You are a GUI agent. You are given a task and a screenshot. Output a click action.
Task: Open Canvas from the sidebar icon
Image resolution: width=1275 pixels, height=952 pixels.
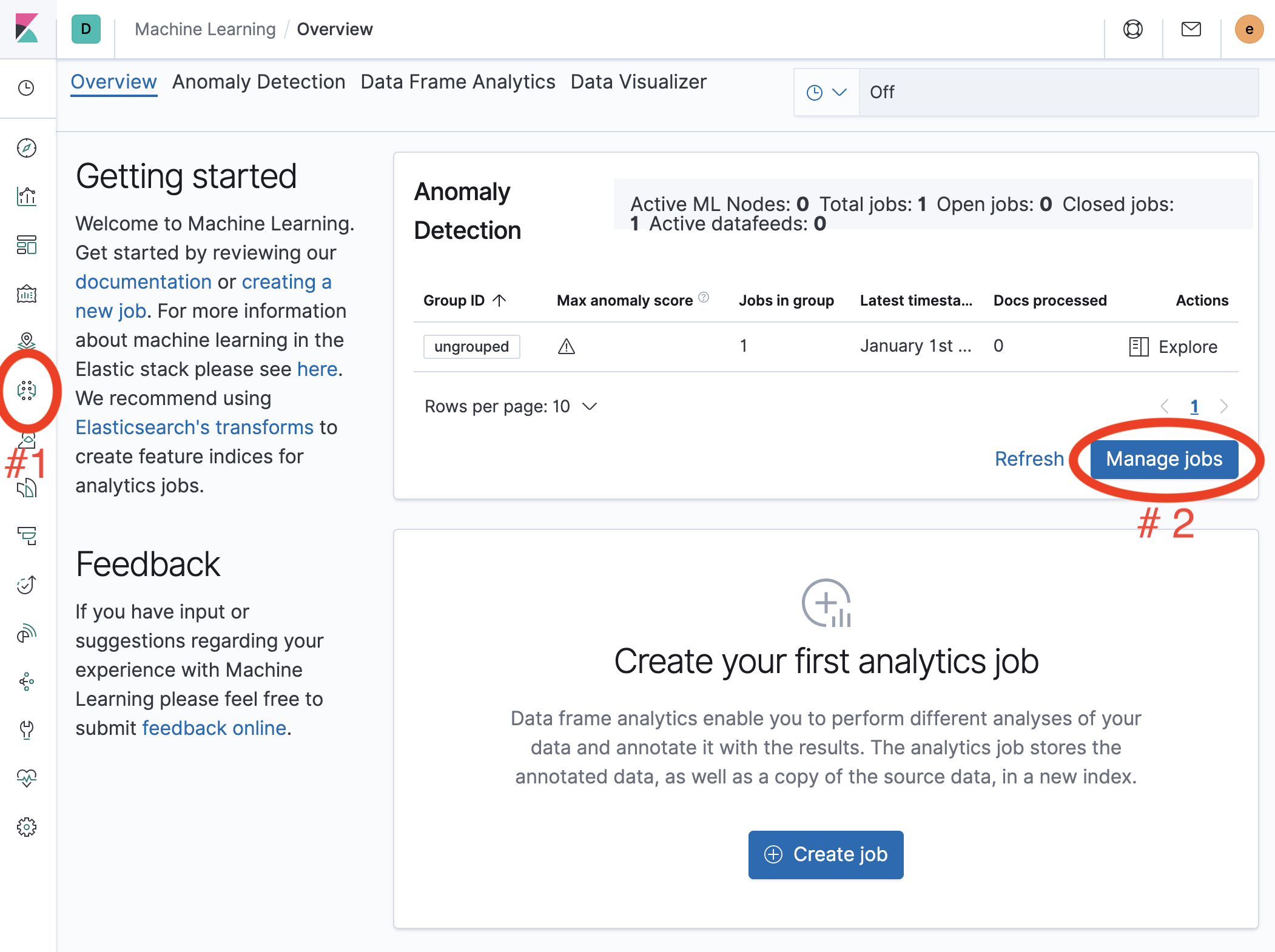[x=27, y=294]
